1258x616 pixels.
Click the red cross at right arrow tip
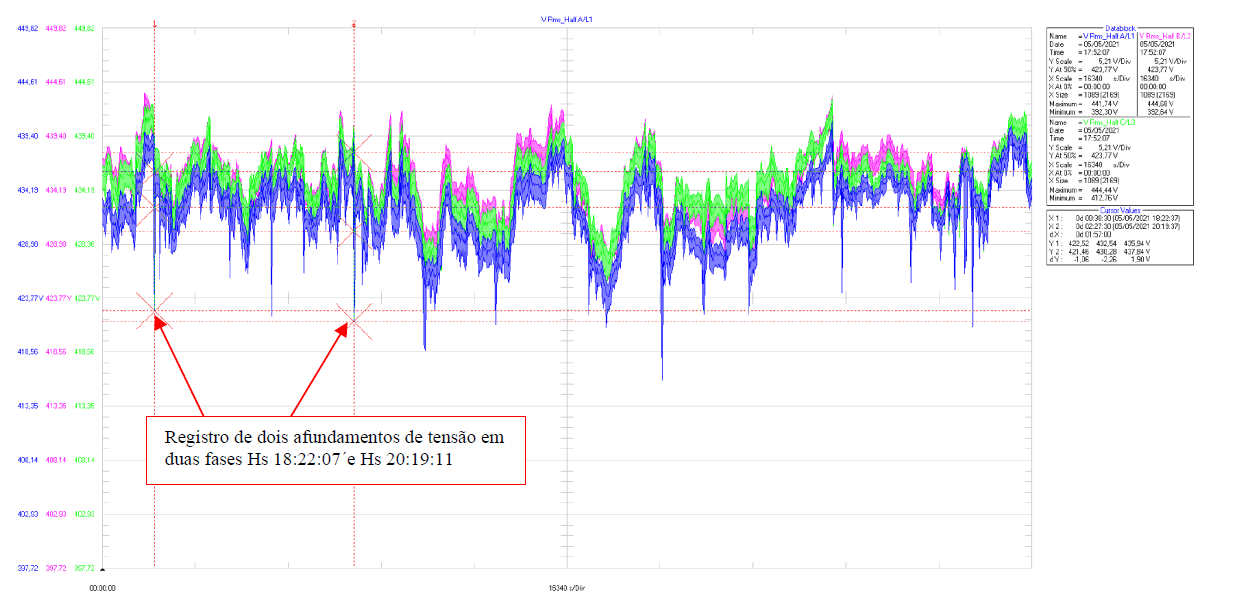[352, 320]
